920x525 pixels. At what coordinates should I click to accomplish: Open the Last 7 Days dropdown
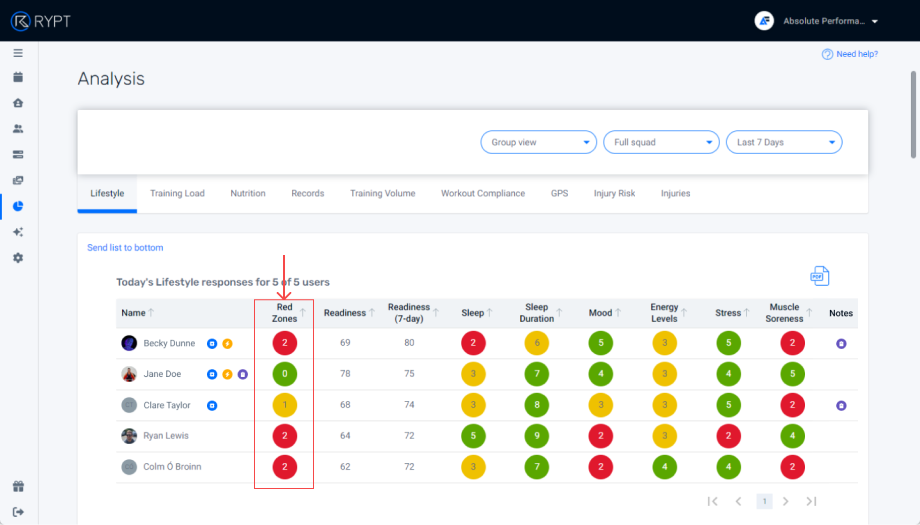(x=784, y=142)
